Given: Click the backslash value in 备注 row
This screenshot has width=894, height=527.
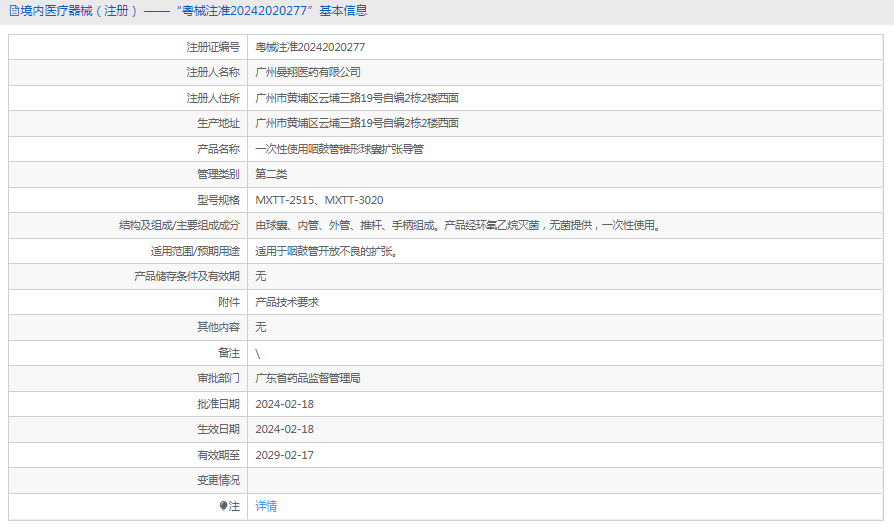Looking at the screenshot, I should pyautogui.click(x=258, y=354).
